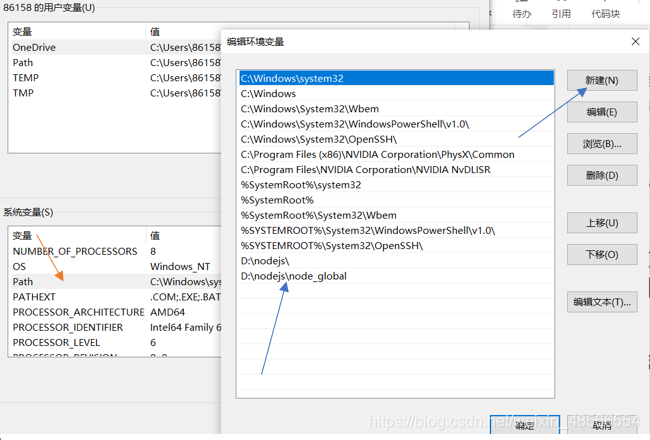650x440 pixels.
Task: Select D:\nodejs\node_global entry
Action: [x=396, y=276]
